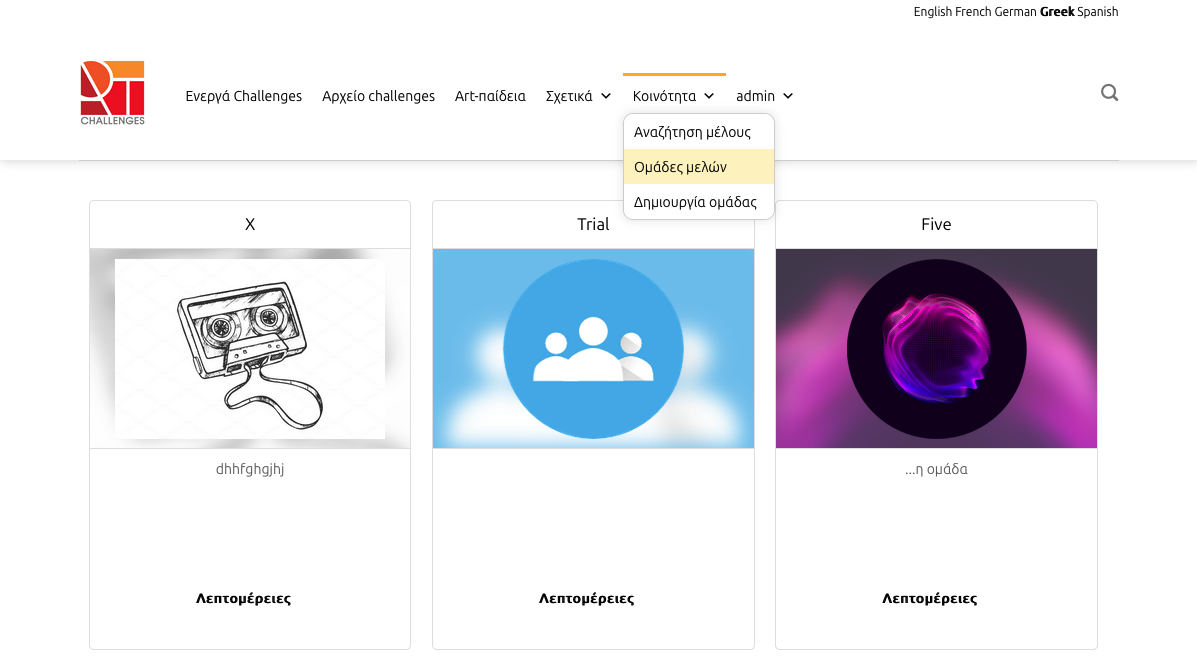
Task: Open the Art-παίδεια link
Action: 490,96
